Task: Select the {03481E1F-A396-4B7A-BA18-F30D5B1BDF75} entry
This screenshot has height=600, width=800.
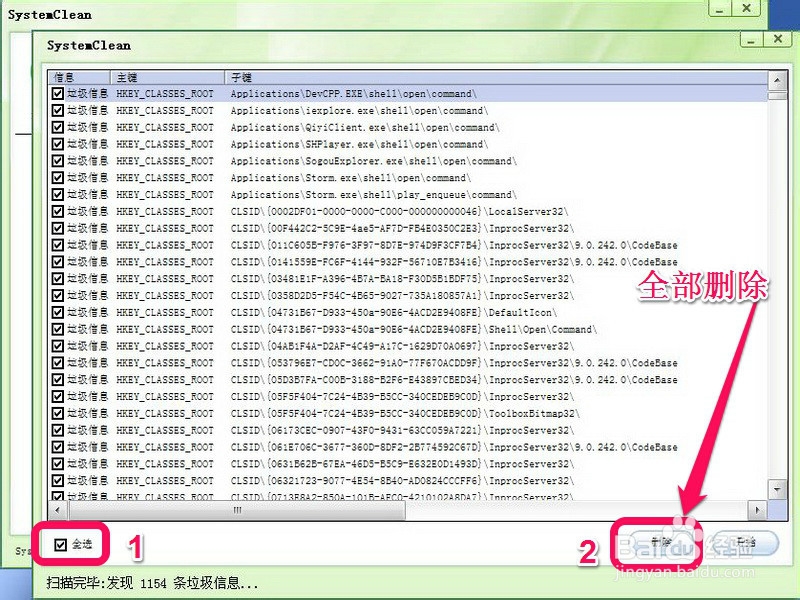Action: pos(402,279)
